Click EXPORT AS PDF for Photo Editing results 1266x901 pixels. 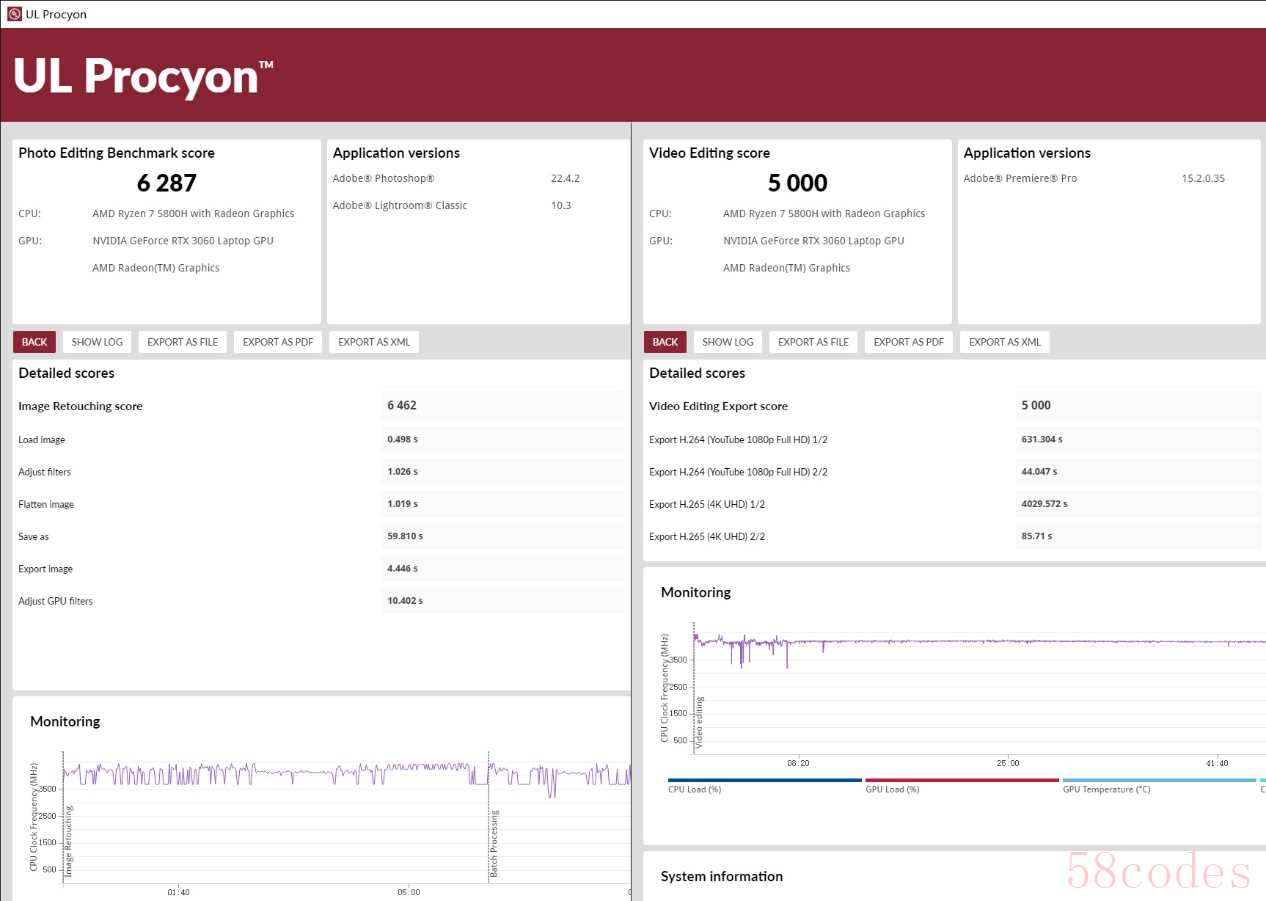pyautogui.click(x=278, y=342)
